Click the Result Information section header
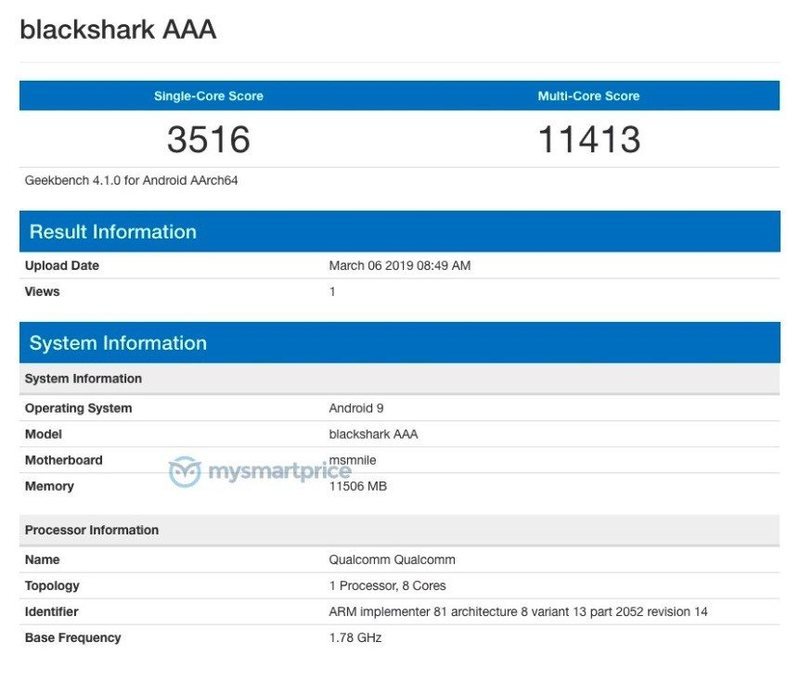800x681 pixels. 113,232
